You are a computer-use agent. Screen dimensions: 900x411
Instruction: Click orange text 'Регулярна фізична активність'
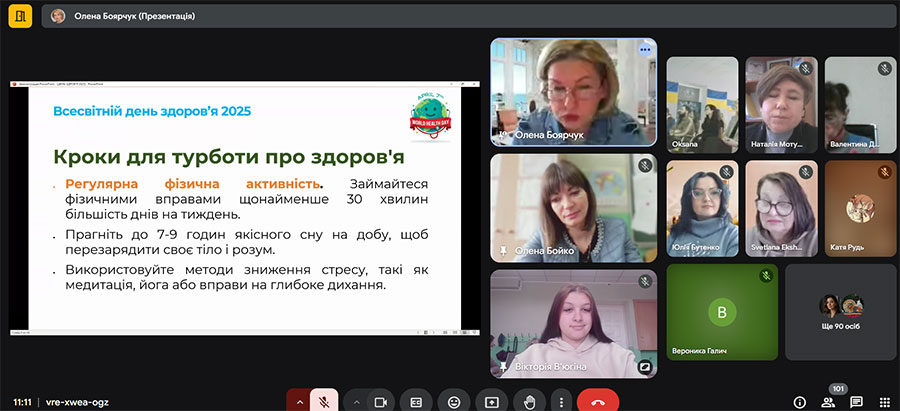(x=192, y=184)
